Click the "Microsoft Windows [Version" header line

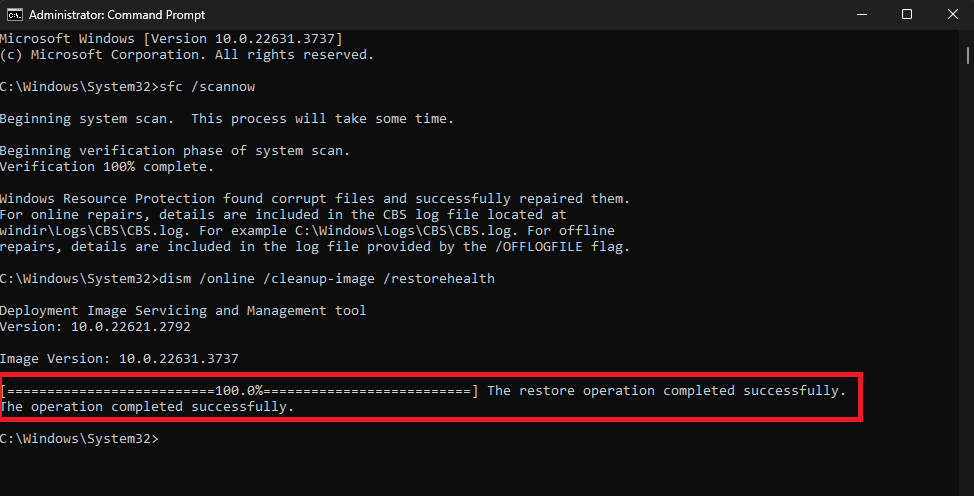[171, 38]
